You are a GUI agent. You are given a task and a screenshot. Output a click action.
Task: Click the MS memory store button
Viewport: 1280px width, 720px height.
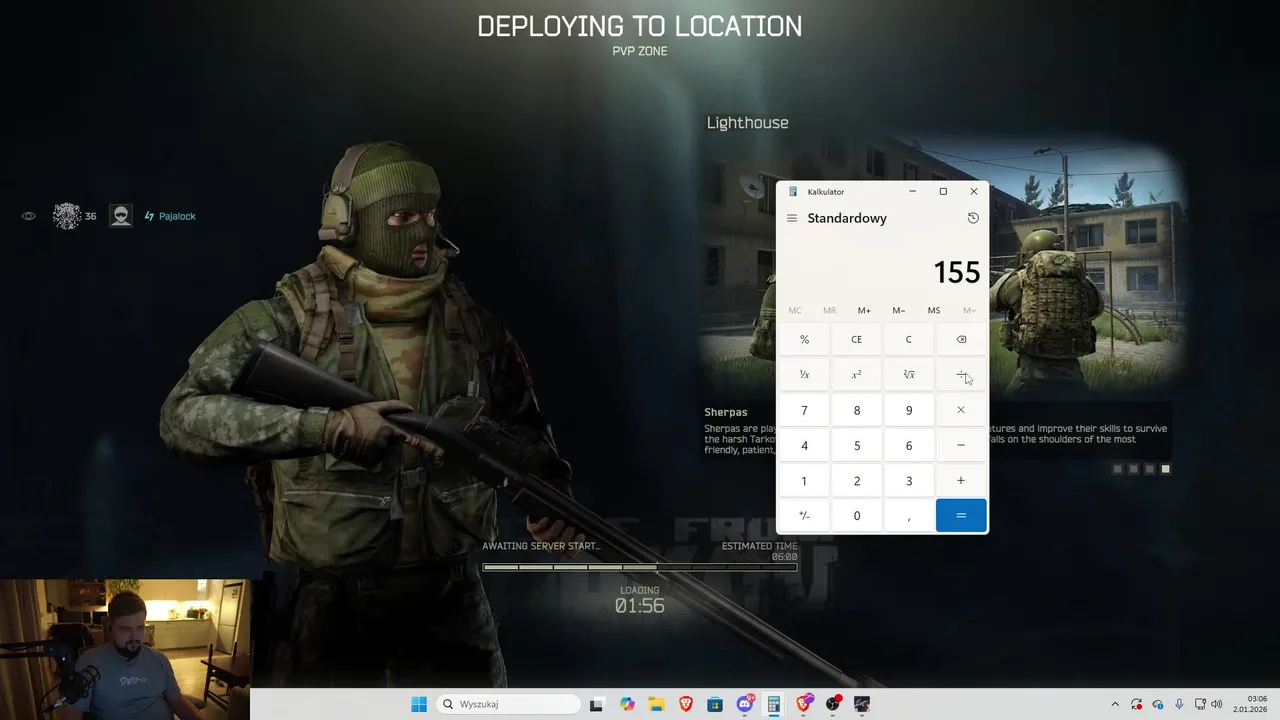click(934, 310)
